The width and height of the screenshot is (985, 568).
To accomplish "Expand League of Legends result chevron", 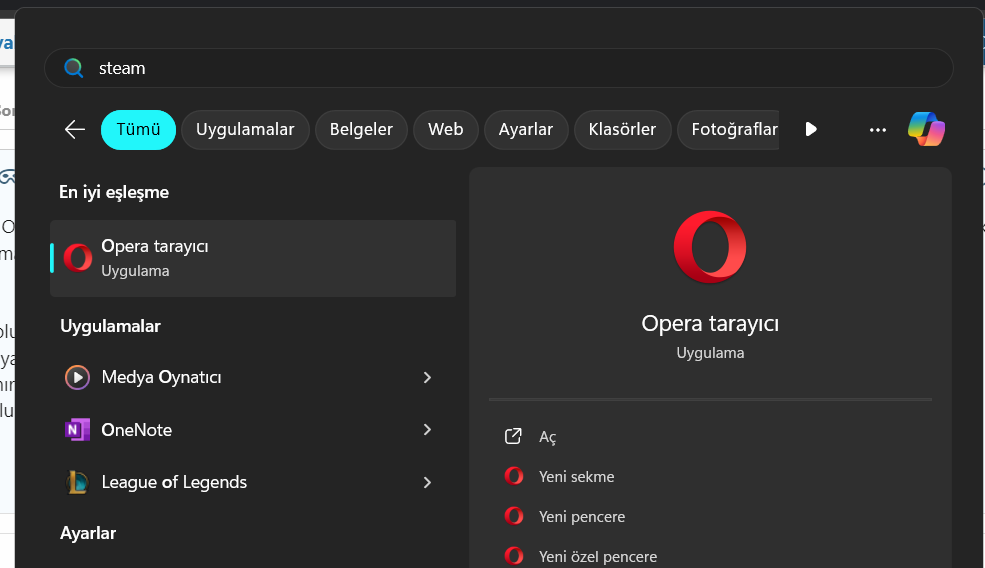I will pyautogui.click(x=427, y=482).
